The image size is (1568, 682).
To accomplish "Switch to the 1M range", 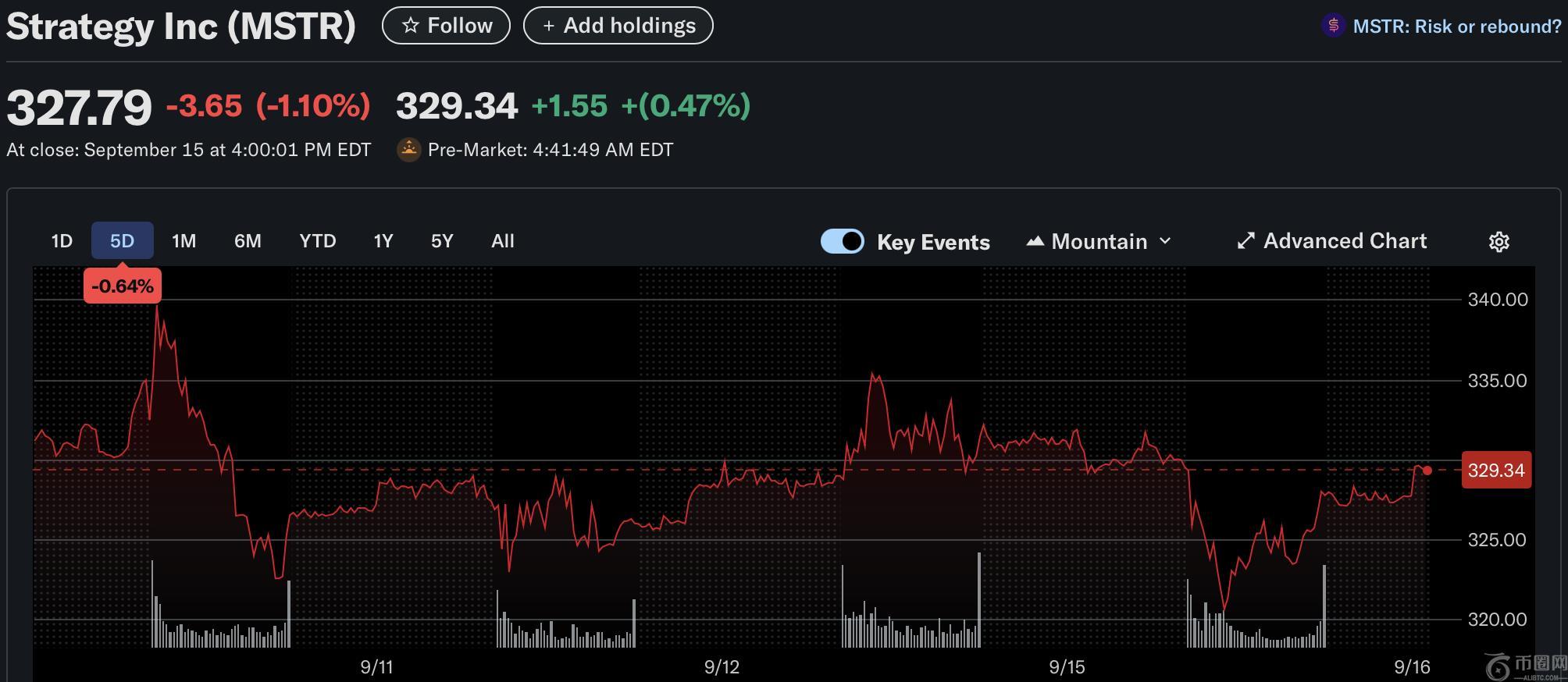I will click(x=184, y=241).
